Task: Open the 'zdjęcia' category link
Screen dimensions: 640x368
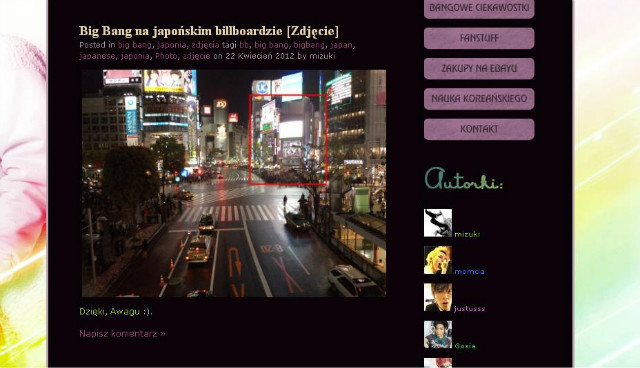Action: coord(205,45)
